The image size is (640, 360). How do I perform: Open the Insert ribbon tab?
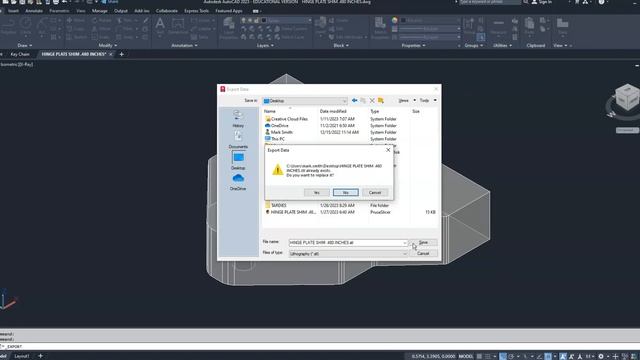point(13,11)
